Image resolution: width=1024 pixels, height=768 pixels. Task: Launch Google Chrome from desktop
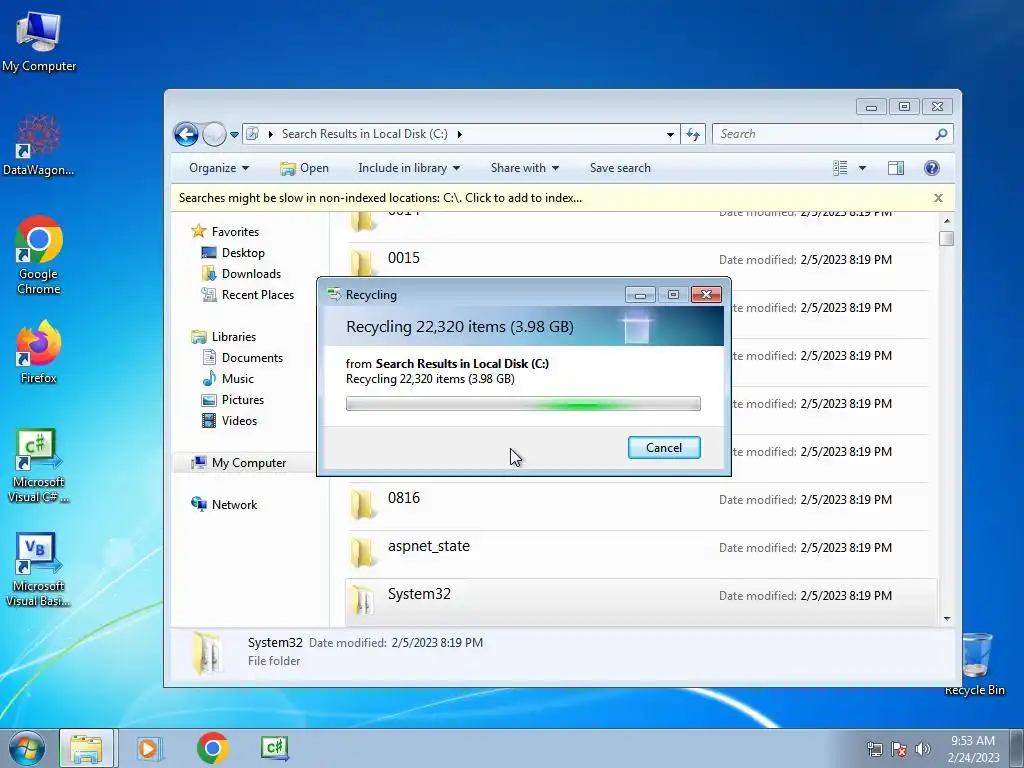point(39,255)
